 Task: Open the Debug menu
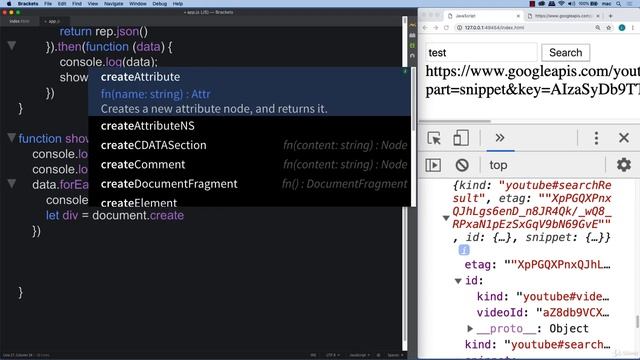160,4
